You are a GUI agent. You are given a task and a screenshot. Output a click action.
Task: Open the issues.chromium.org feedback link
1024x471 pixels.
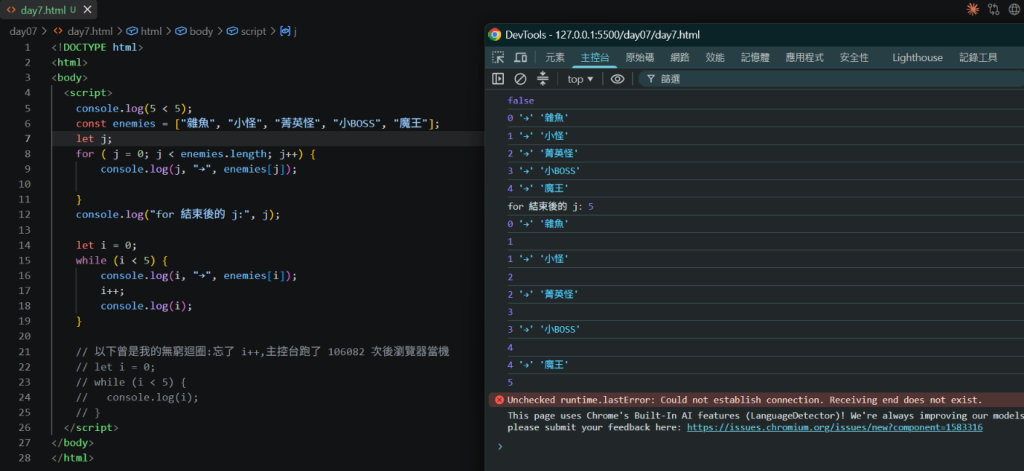pos(835,427)
